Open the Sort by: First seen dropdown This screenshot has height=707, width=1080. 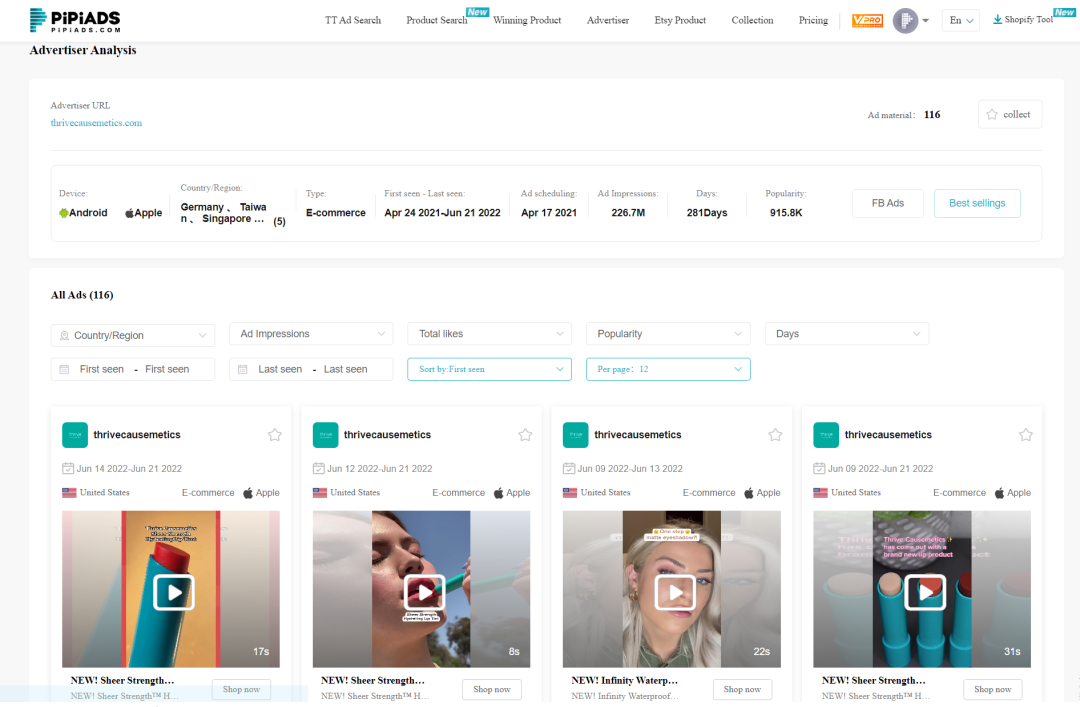pyautogui.click(x=490, y=369)
